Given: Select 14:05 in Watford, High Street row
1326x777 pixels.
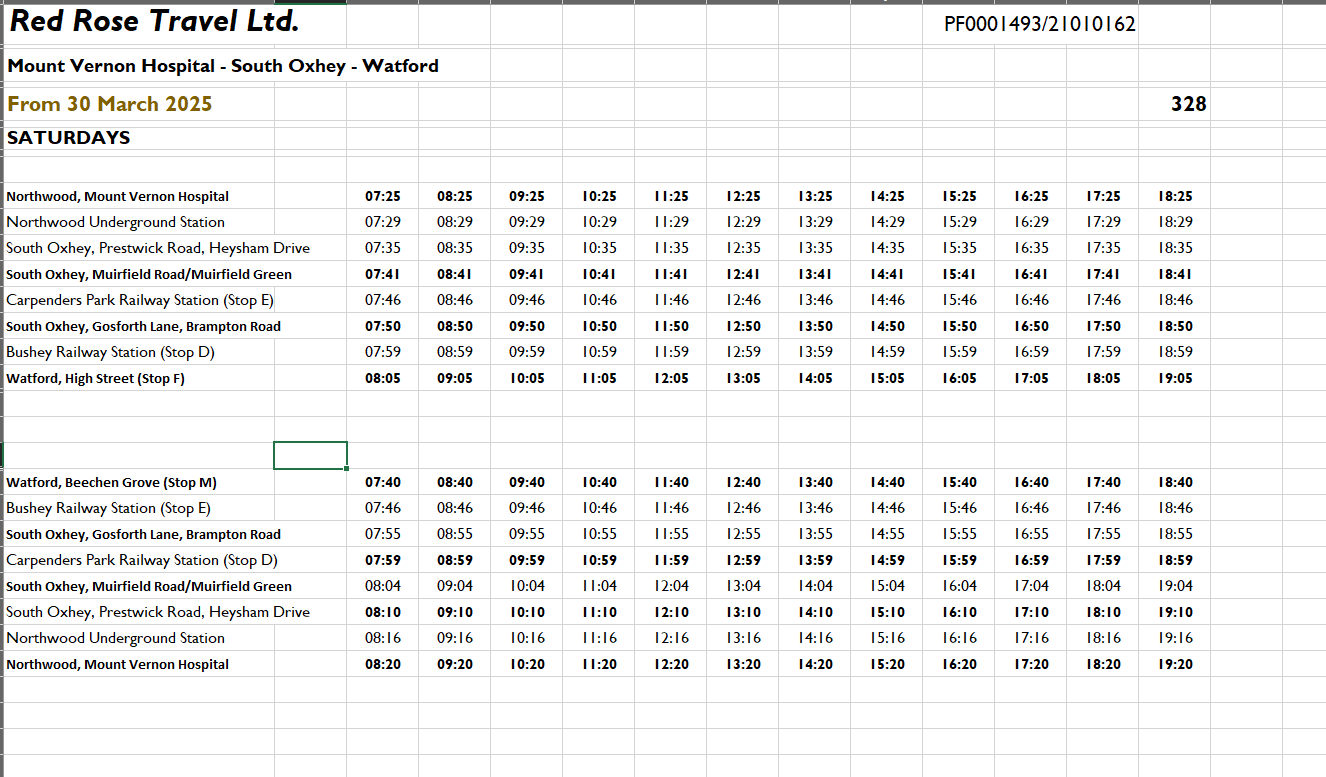Looking at the screenshot, I should 815,378.
